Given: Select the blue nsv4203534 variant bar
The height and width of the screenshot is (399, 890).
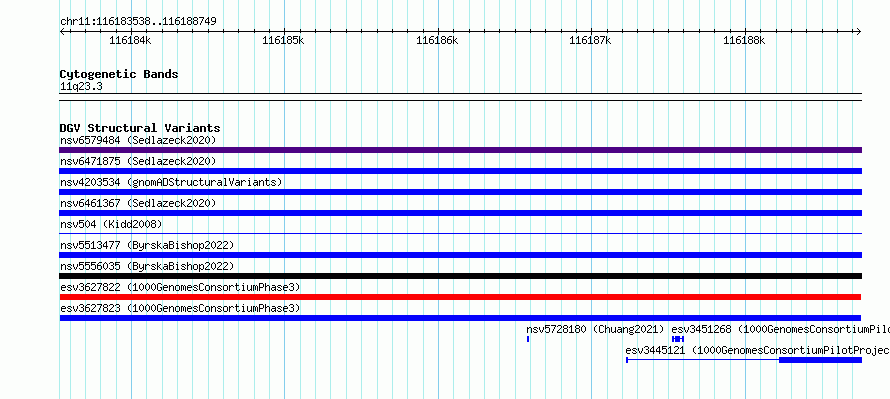Looking at the screenshot, I should [460, 192].
